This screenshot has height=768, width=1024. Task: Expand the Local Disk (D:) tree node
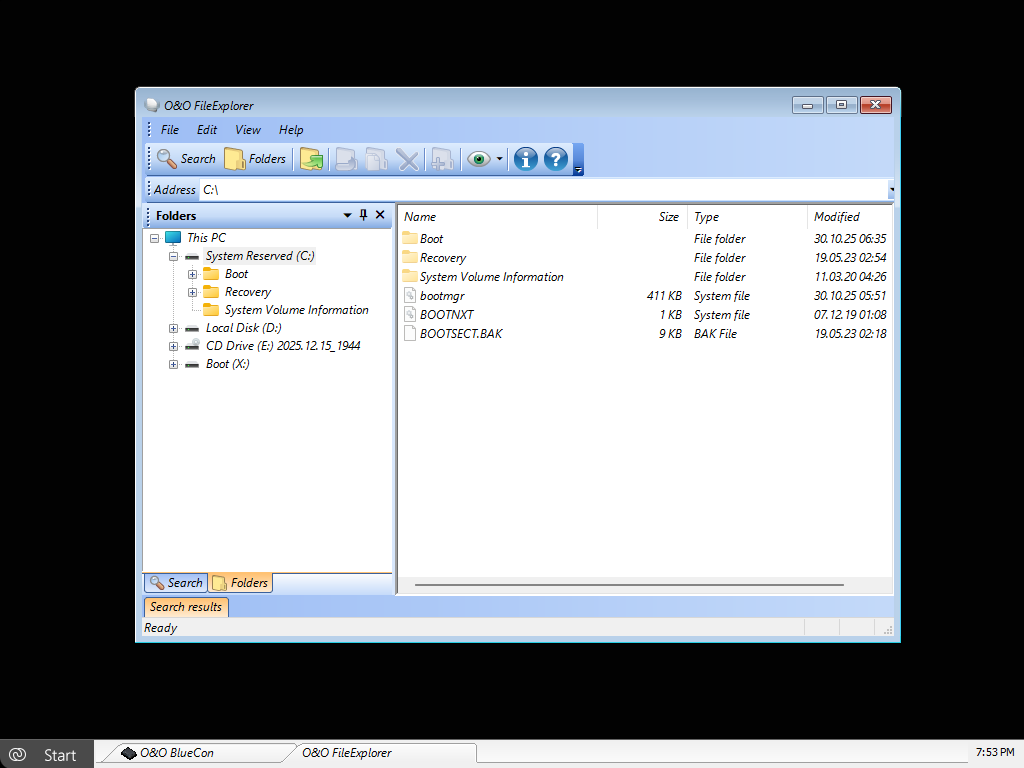pyautogui.click(x=173, y=328)
